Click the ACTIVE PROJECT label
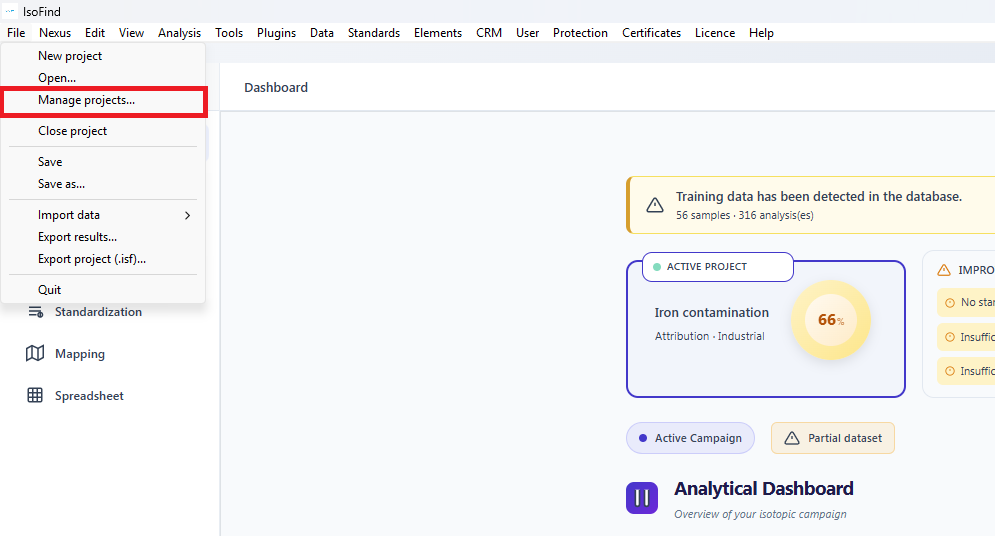Image resolution: width=995 pixels, height=536 pixels. pos(706,267)
